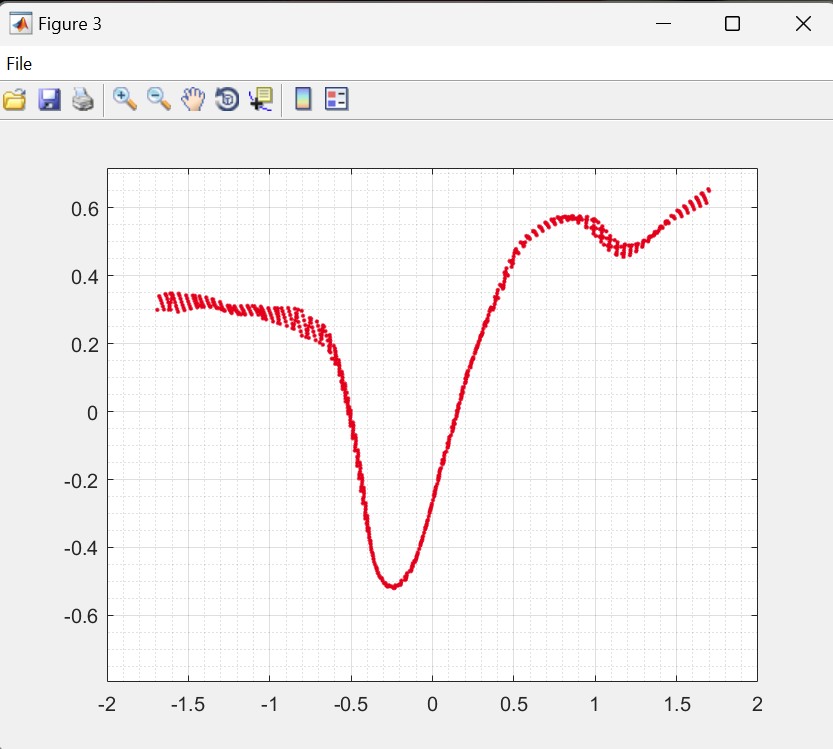
Task: Enable the Rotate 3D tool
Action: click(x=227, y=99)
